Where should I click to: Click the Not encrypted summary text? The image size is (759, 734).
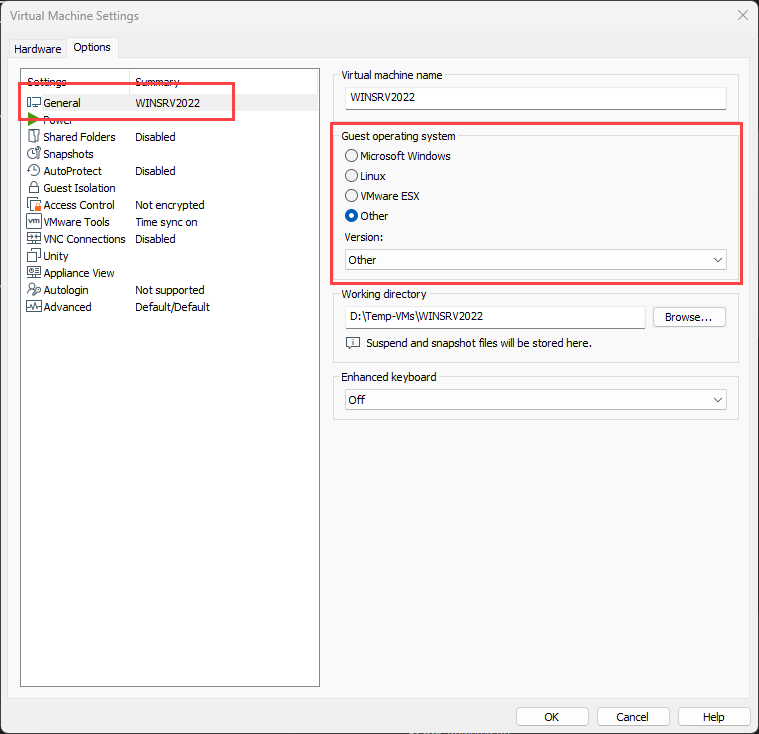tap(170, 205)
